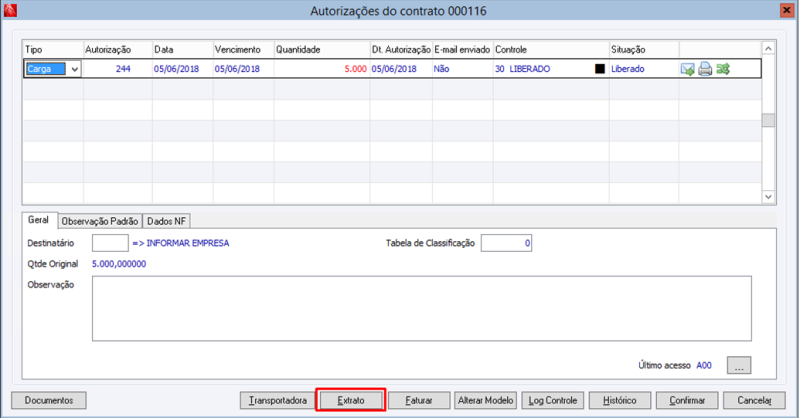
Task: Click the printer icon for authorization 244
Action: [705, 69]
